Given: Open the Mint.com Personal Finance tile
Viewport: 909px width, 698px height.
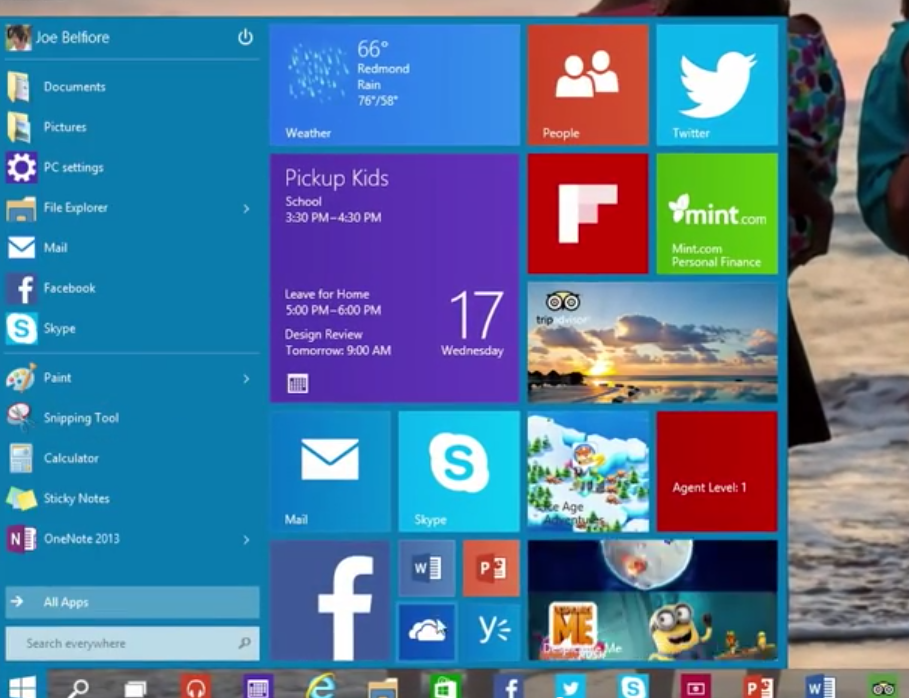Looking at the screenshot, I should point(717,213).
